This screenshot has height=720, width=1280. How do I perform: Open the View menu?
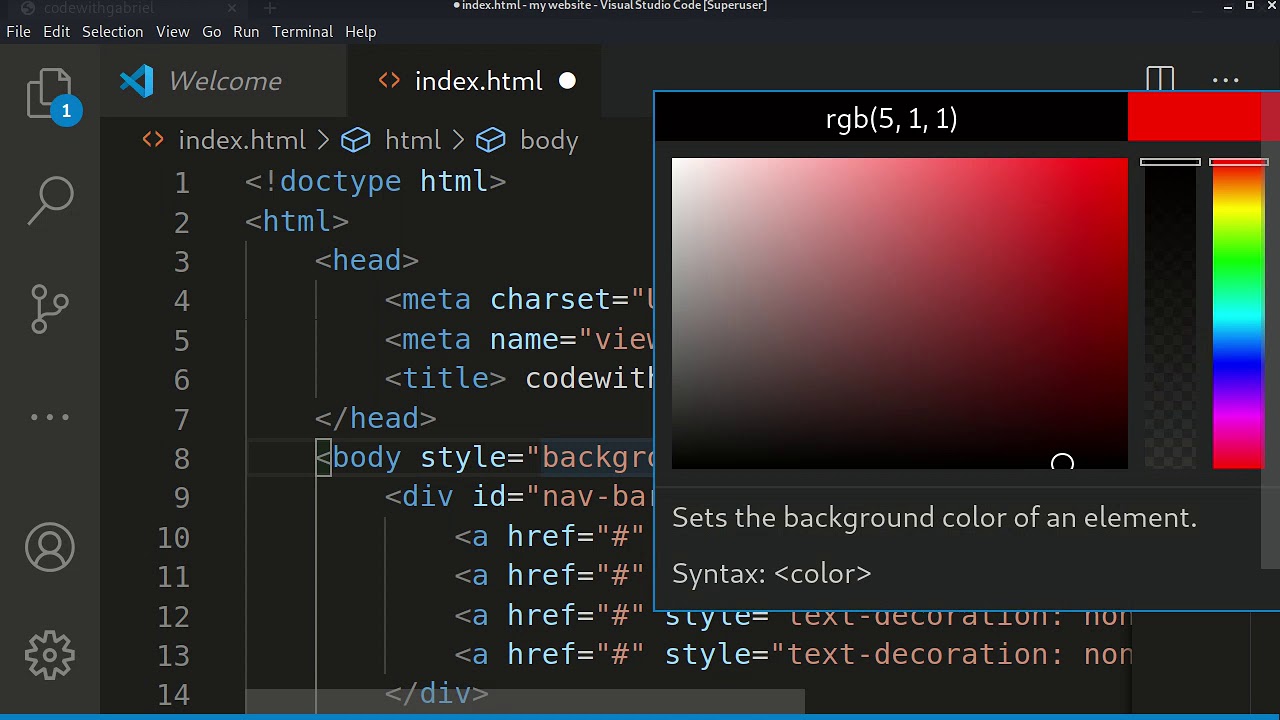click(172, 32)
